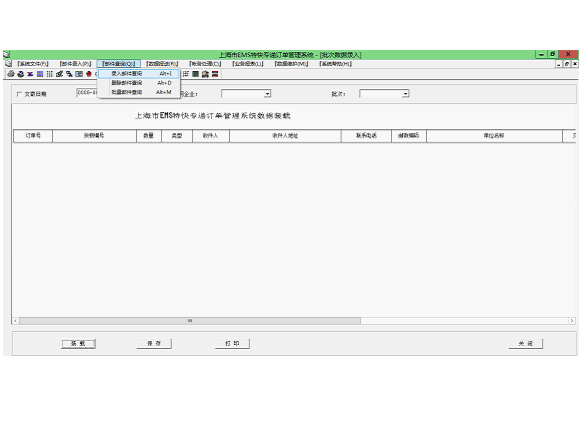Click the red horizontal bars toolbar icon

[215, 74]
